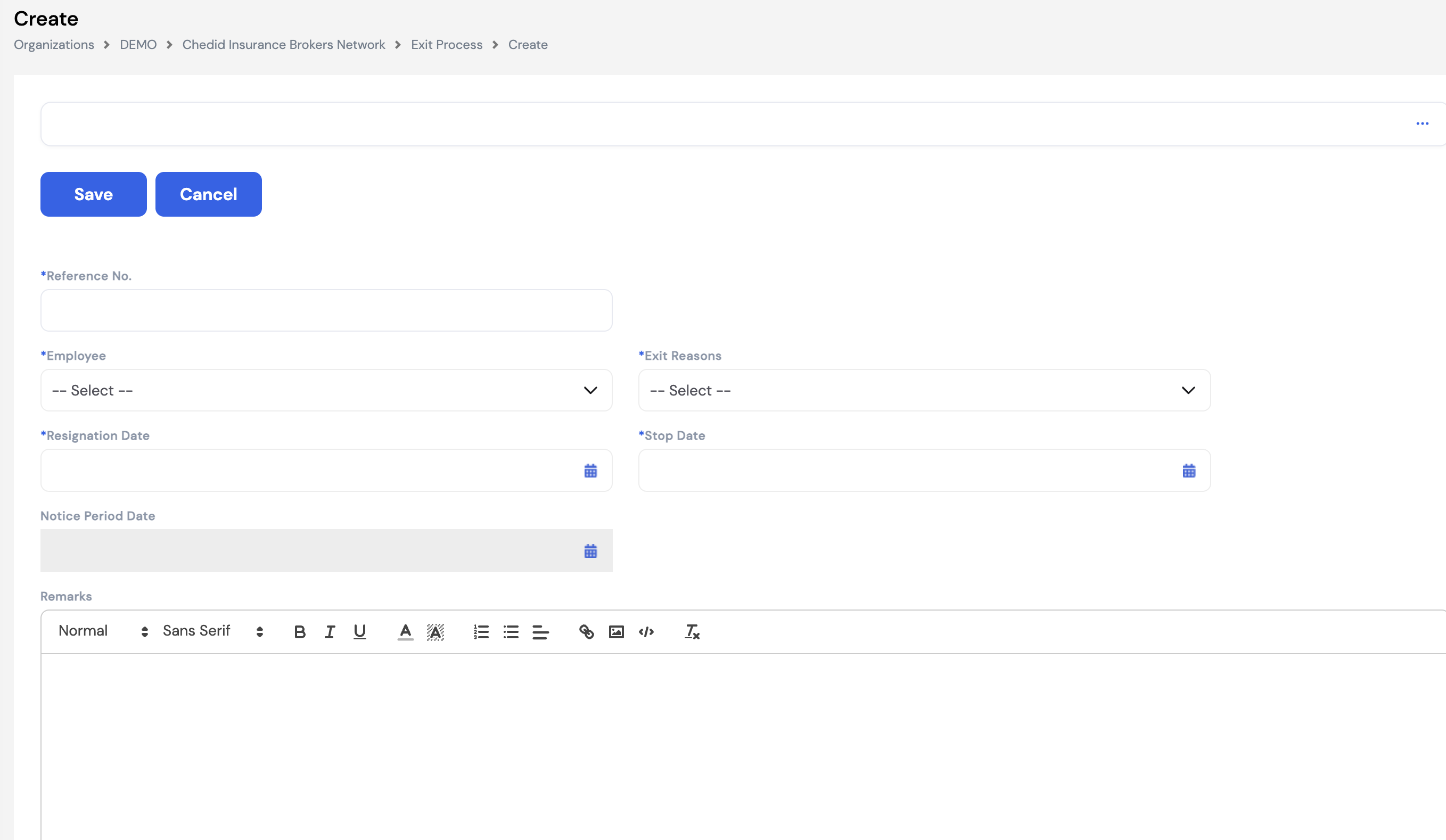Clear text formatting in the editor
1446x840 pixels.
(x=692, y=632)
